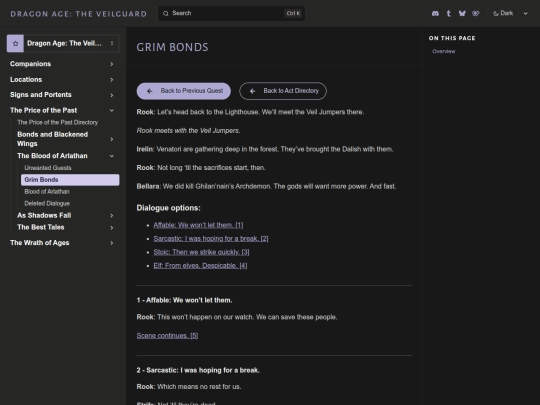Click Back to Previous Quest button

(x=184, y=91)
